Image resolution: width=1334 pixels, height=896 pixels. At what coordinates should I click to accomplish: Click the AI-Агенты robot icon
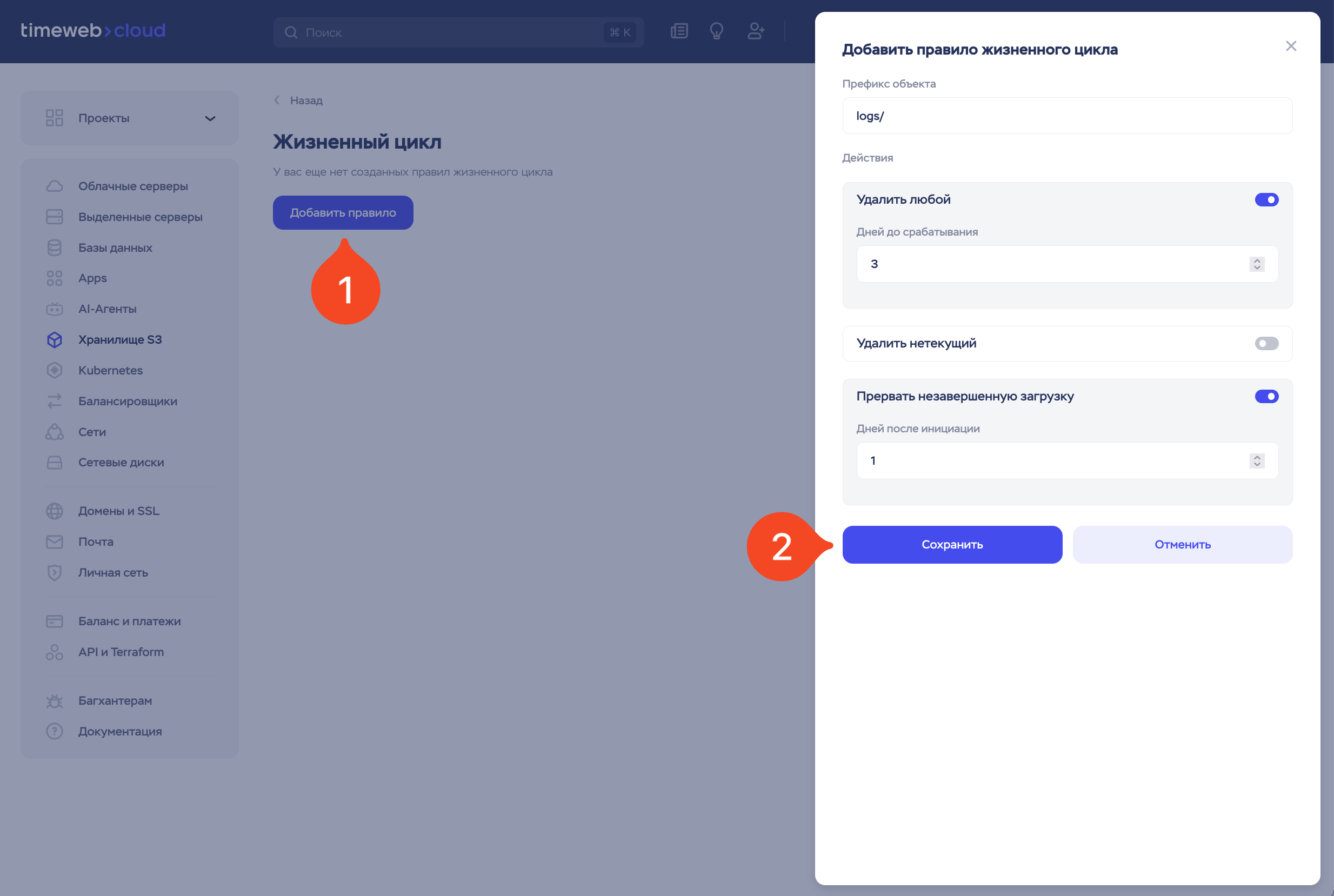point(54,309)
